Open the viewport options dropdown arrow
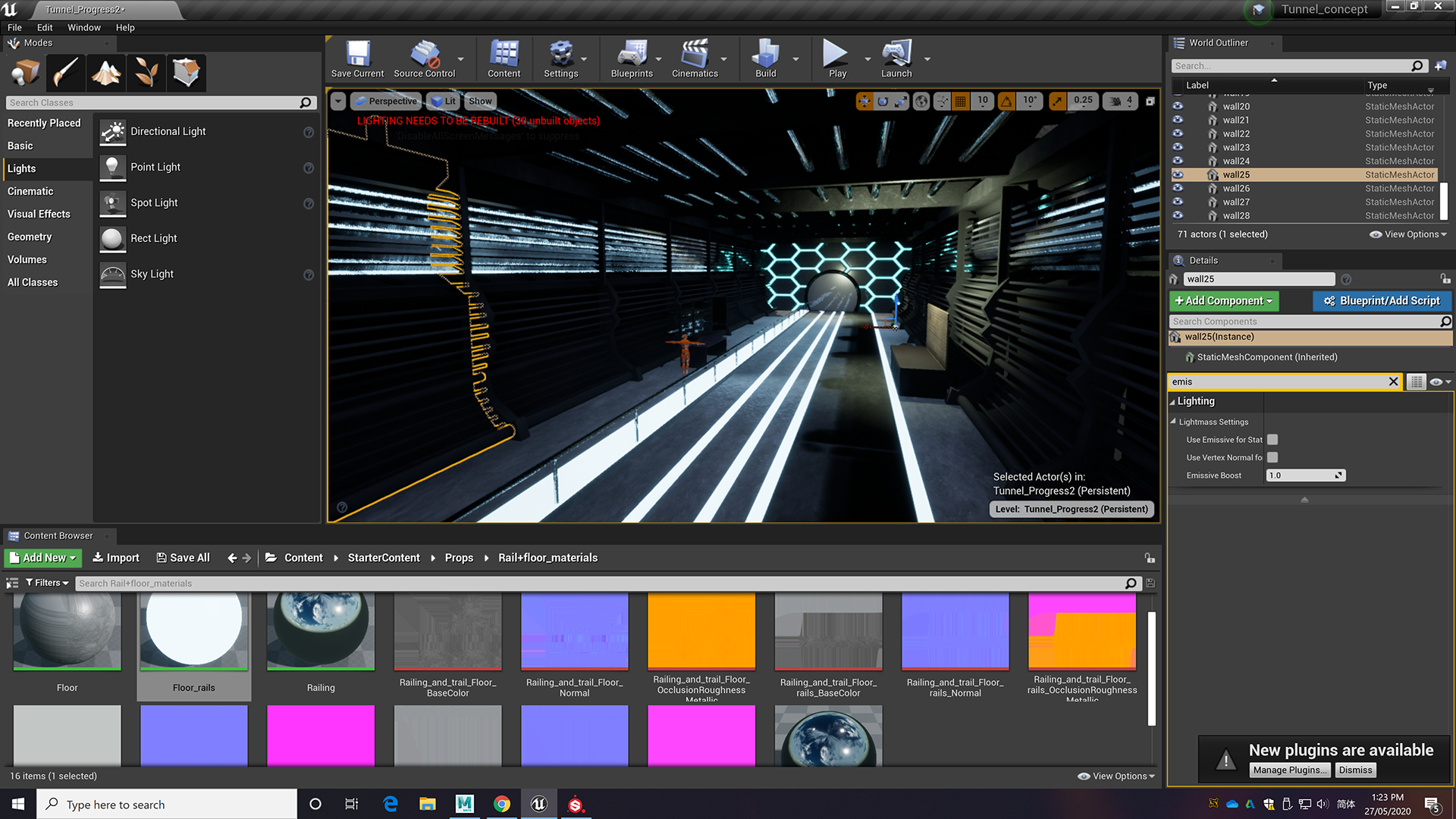This screenshot has height=819, width=1456. 338,101
